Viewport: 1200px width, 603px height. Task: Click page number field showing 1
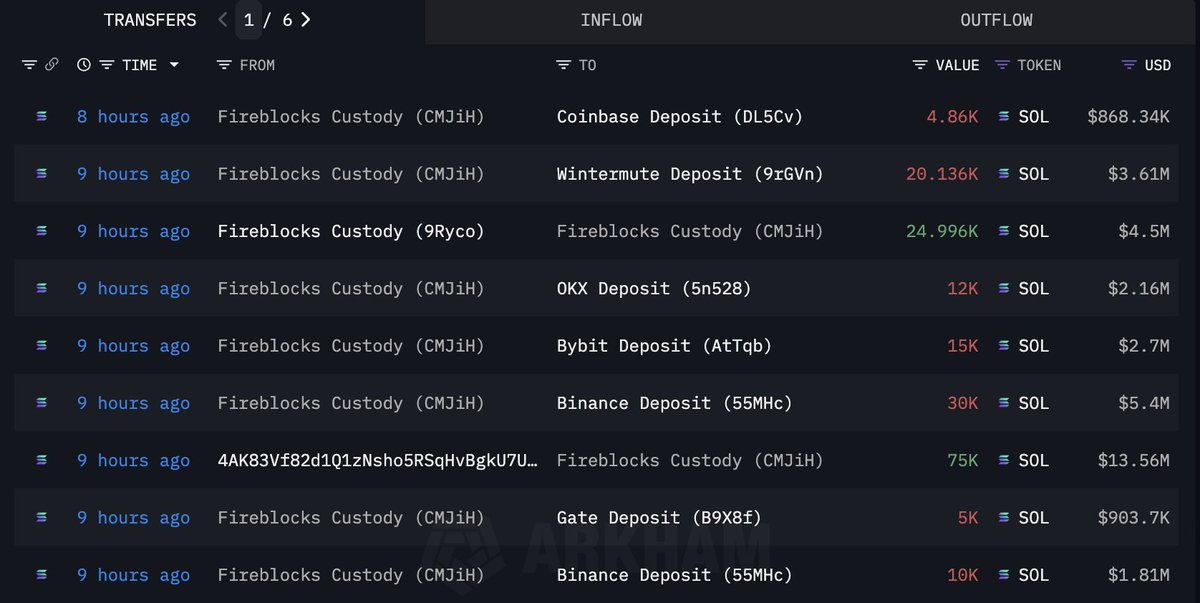(249, 19)
